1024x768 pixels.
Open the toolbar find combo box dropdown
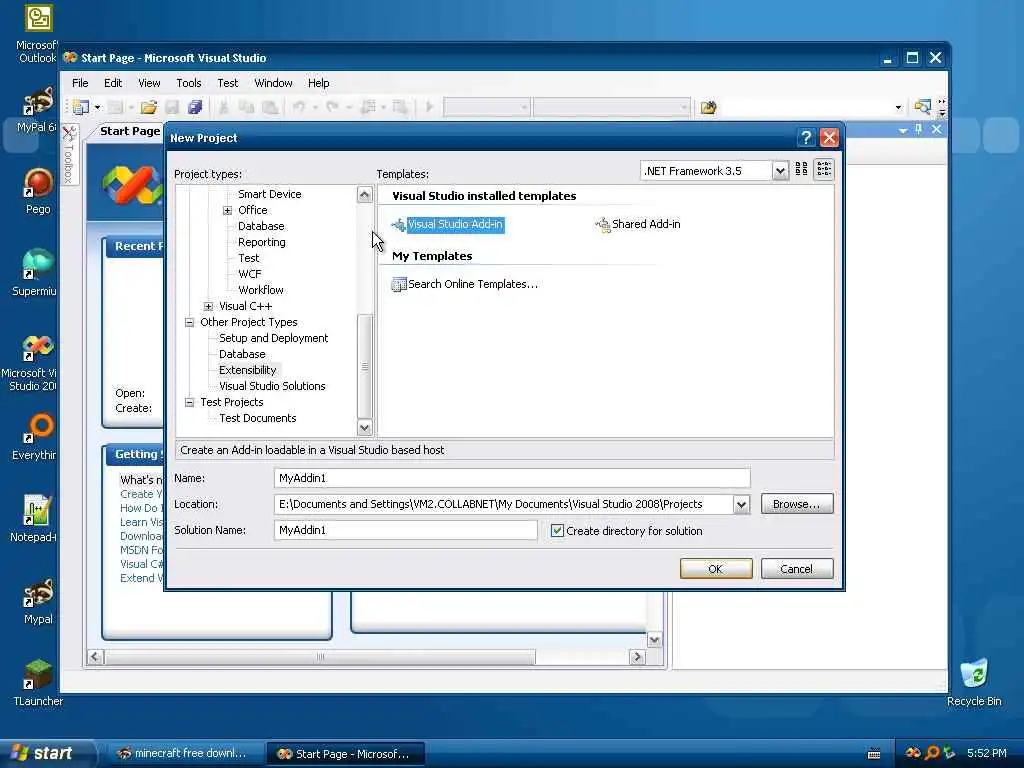[x=899, y=107]
